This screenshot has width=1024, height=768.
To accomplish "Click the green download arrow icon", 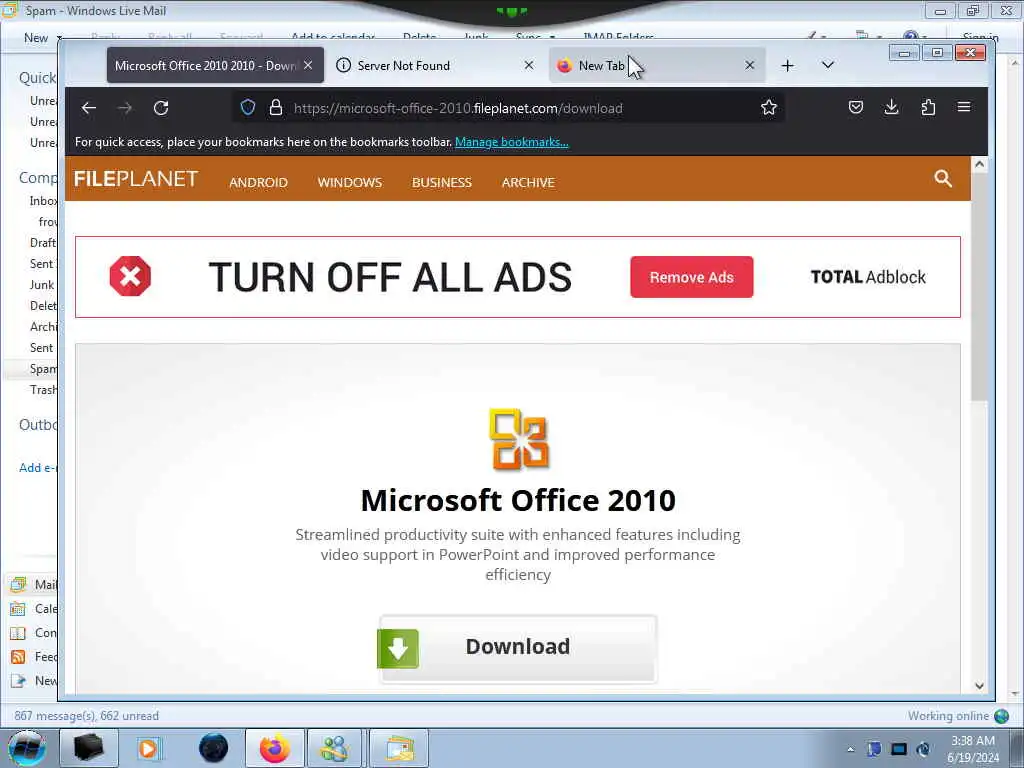I will 398,648.
